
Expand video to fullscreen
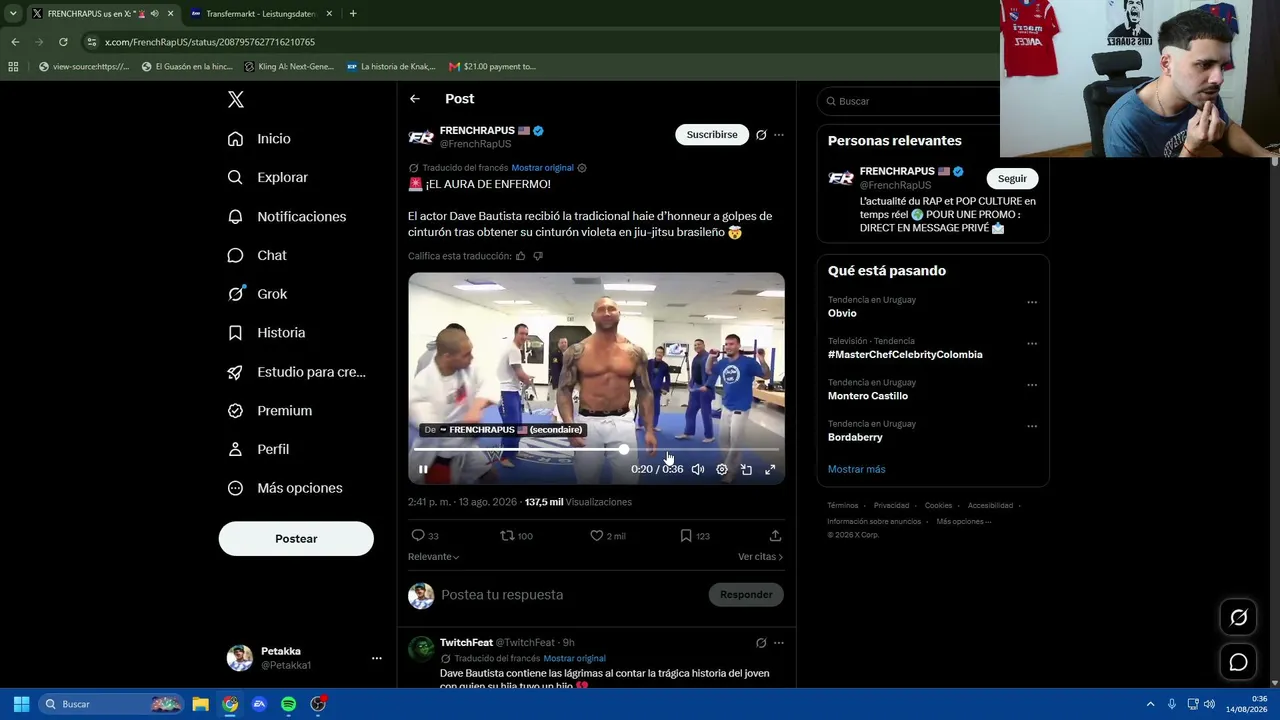[x=770, y=469]
